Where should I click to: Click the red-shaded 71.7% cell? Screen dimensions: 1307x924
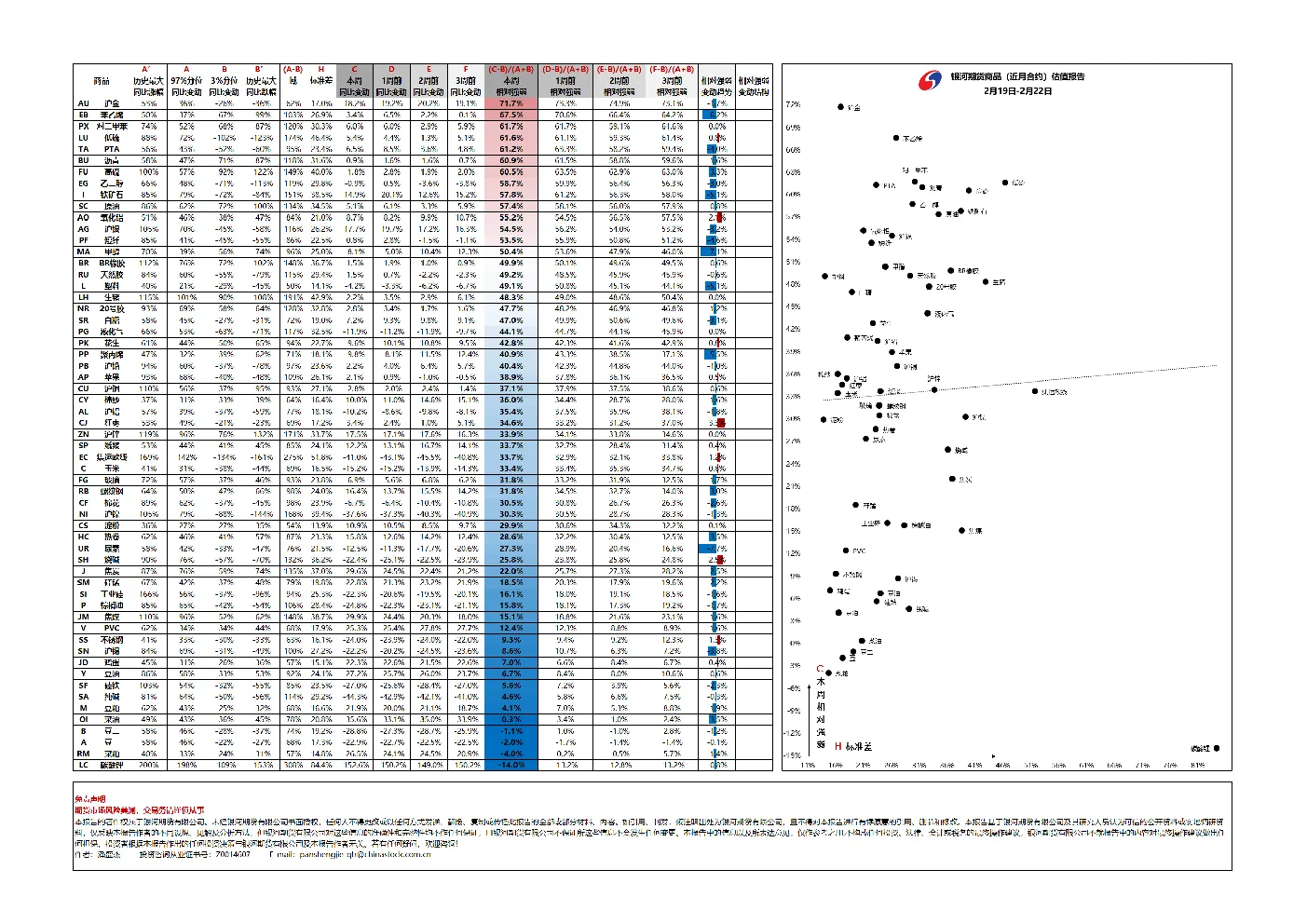point(511,103)
